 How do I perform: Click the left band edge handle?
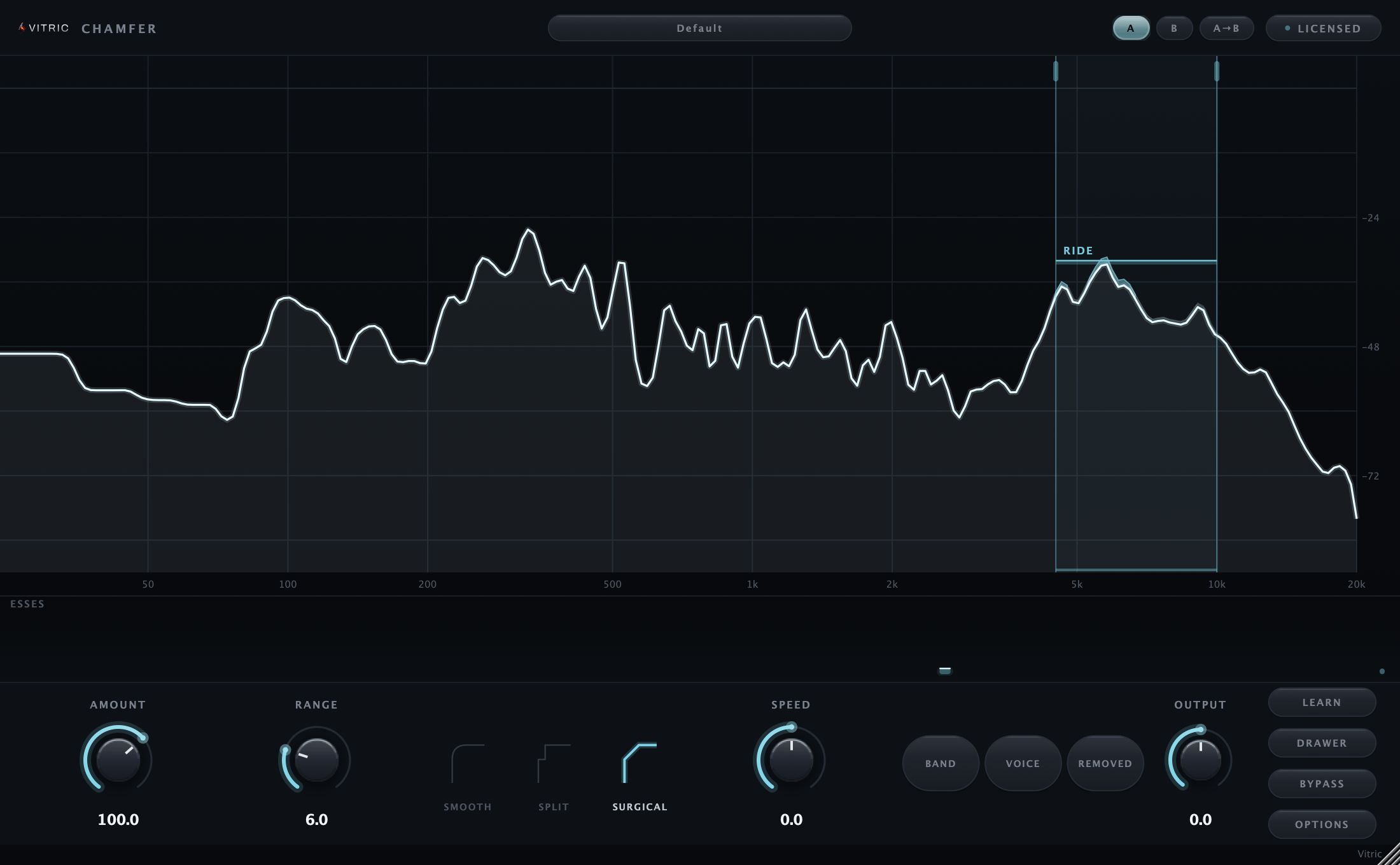[1056, 71]
